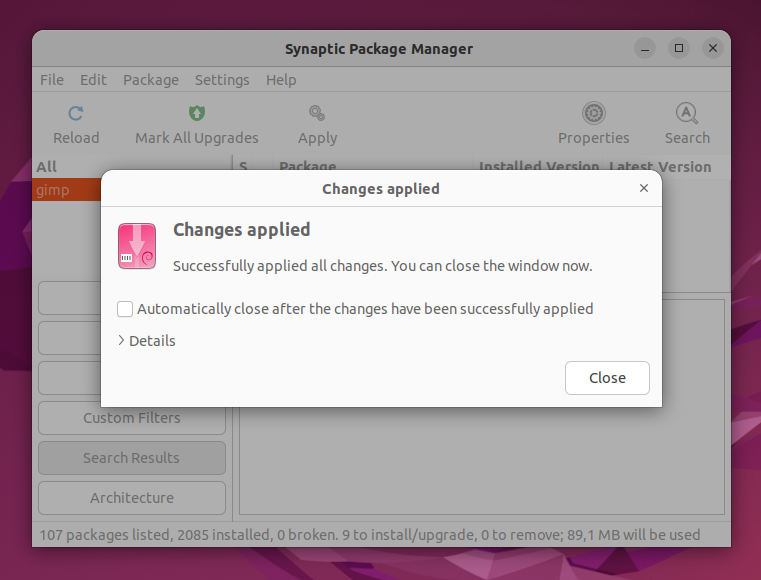Close the Synaptic Package Manager window

point(713,49)
